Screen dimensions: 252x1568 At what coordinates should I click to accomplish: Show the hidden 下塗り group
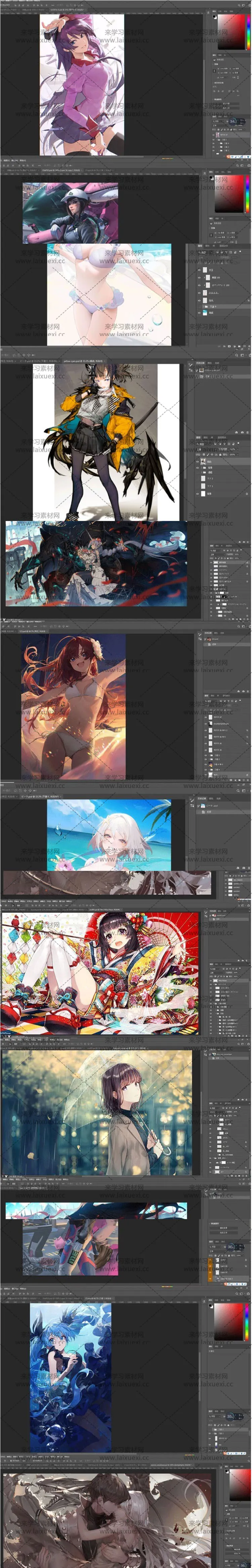[x=199, y=306]
